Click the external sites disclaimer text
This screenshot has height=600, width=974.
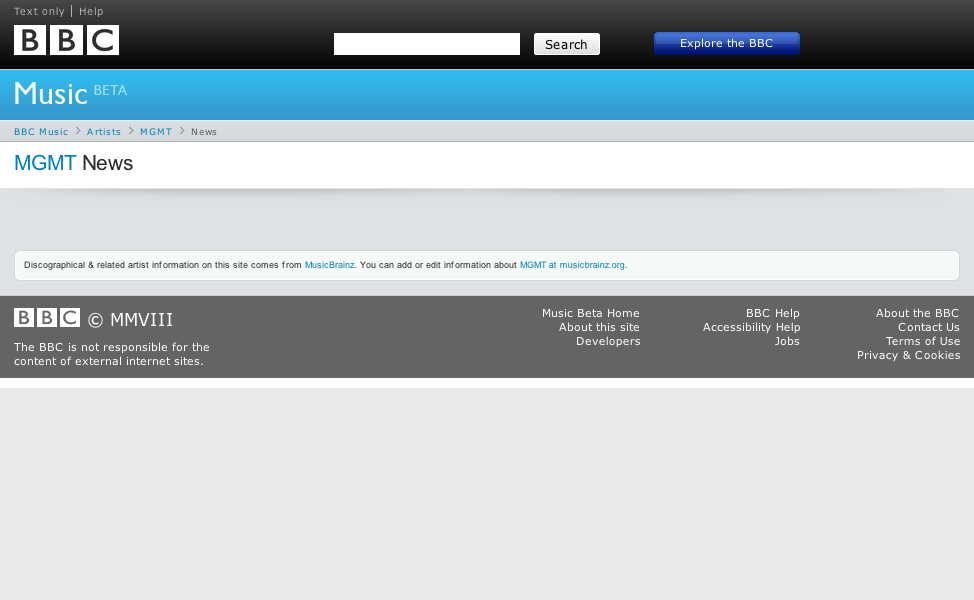click(112, 354)
